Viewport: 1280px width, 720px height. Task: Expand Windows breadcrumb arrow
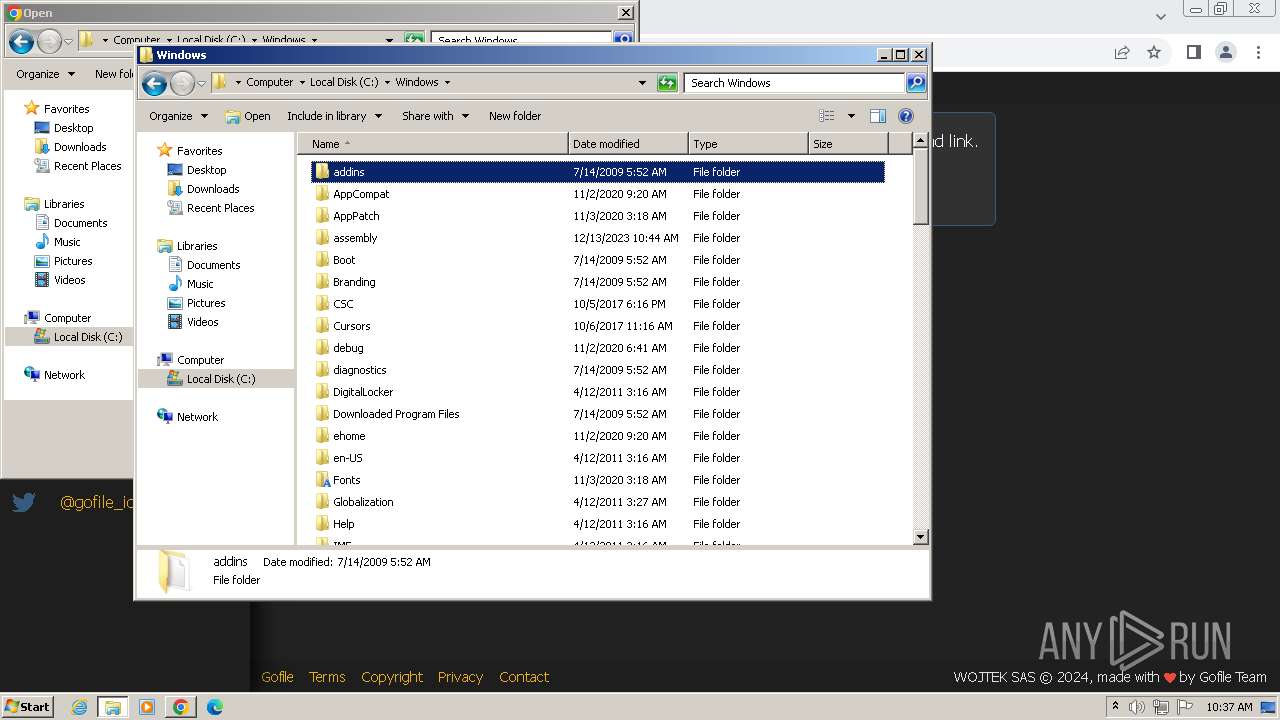(x=447, y=83)
